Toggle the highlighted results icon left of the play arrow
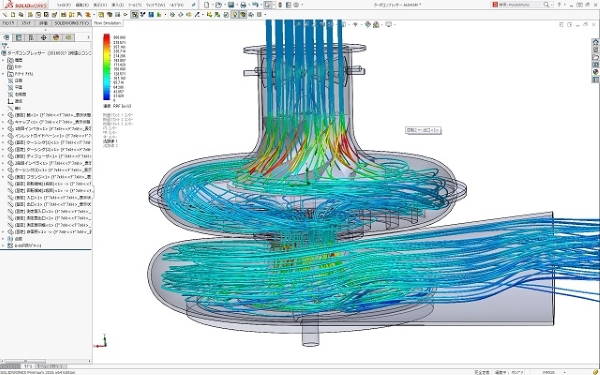600x375 pixels. click(x=135, y=15)
